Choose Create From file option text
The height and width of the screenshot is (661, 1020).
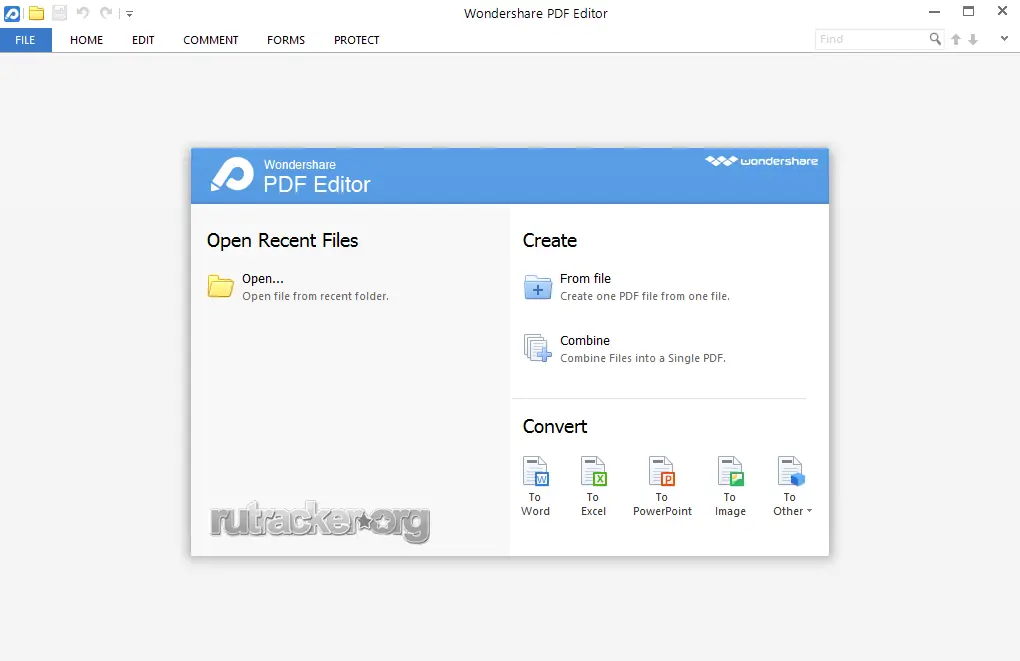tap(585, 278)
